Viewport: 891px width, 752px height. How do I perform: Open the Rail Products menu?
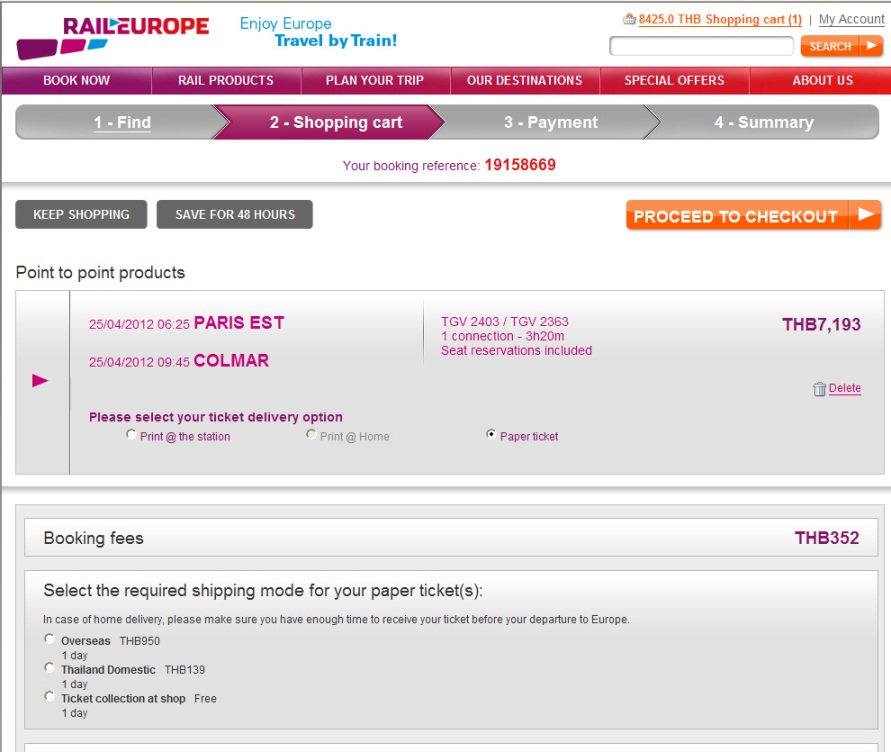[226, 80]
